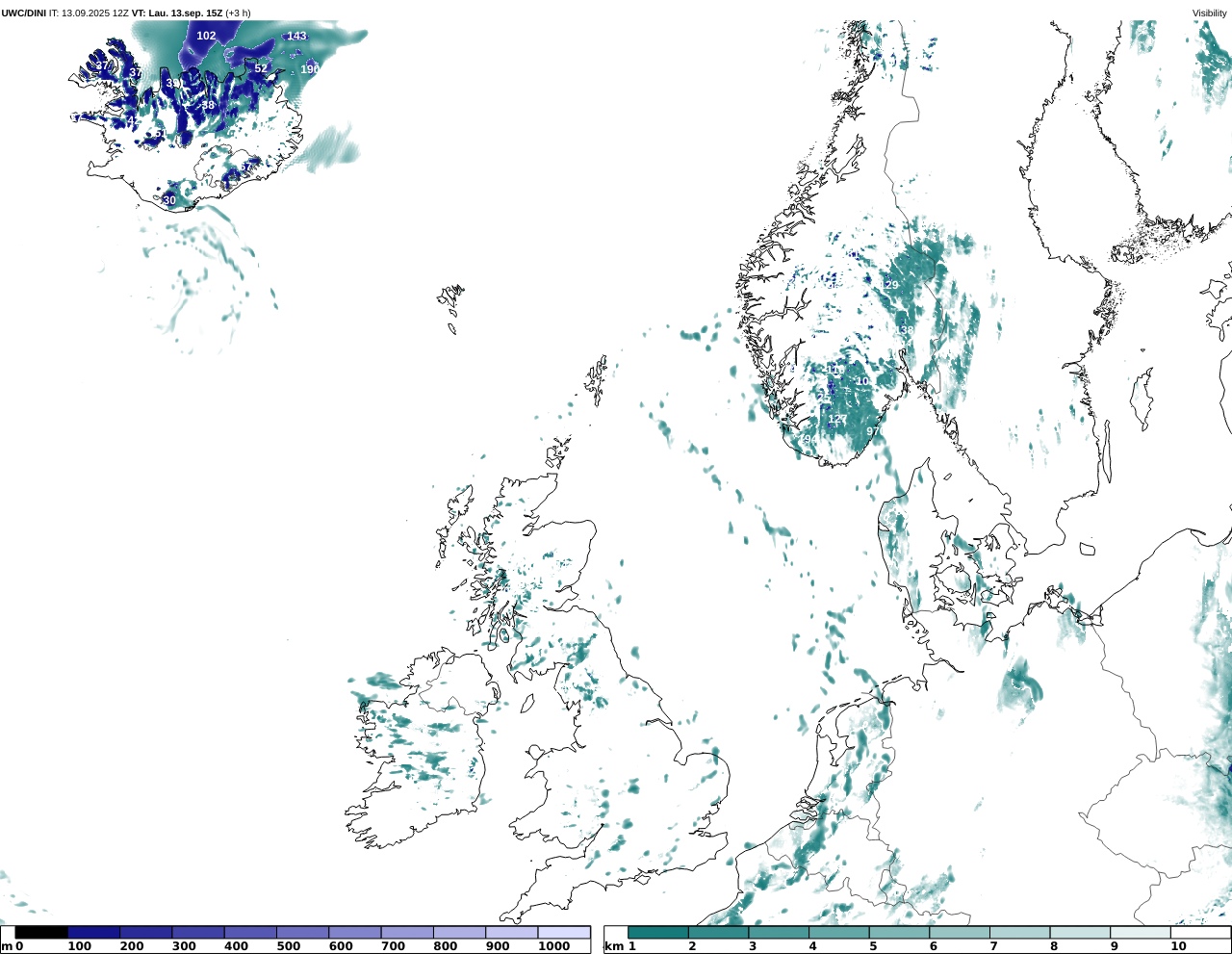
Task: Click the '102' visibility value north of Iceland
Action: 206,36
